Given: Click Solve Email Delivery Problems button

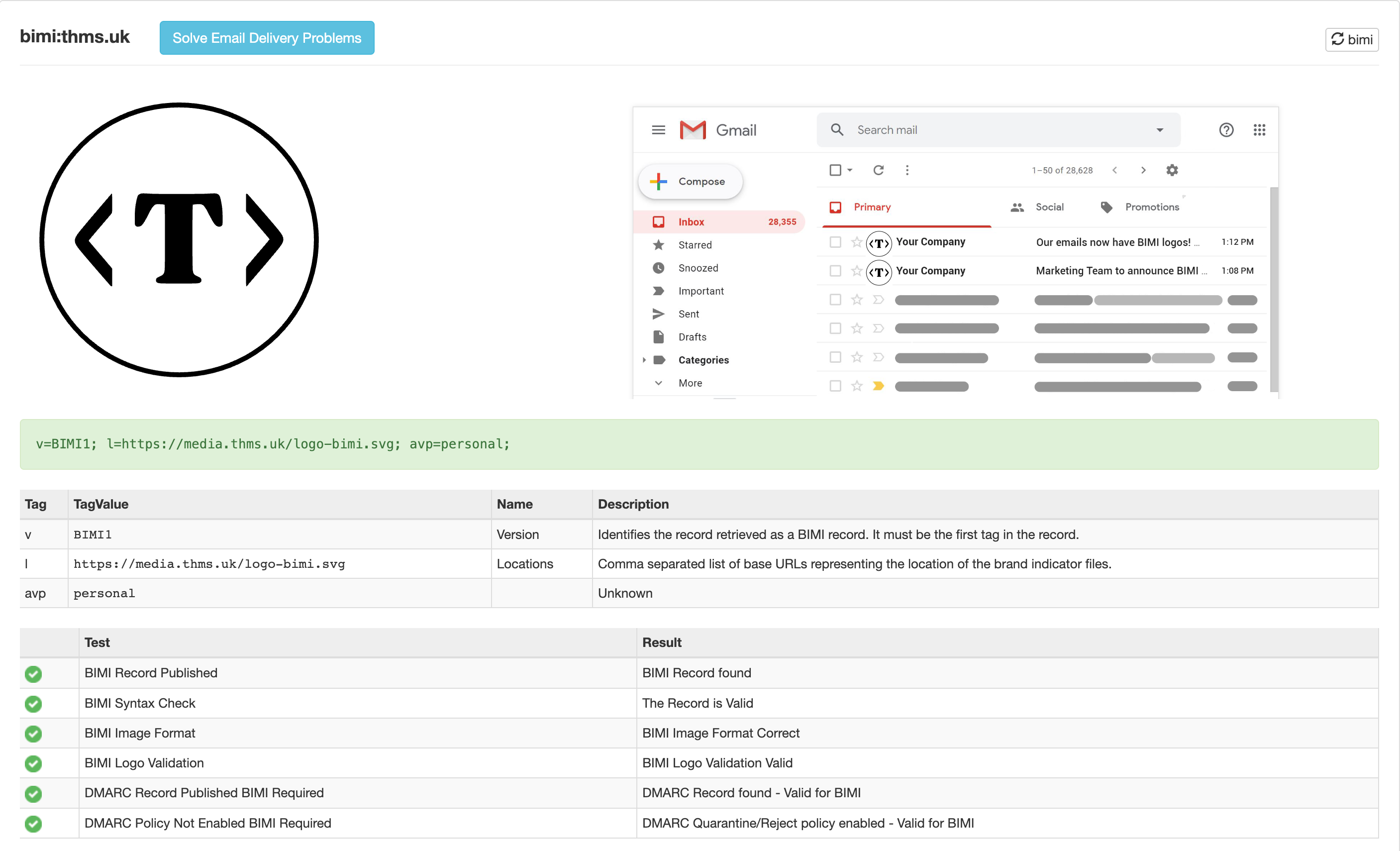Looking at the screenshot, I should (x=267, y=38).
